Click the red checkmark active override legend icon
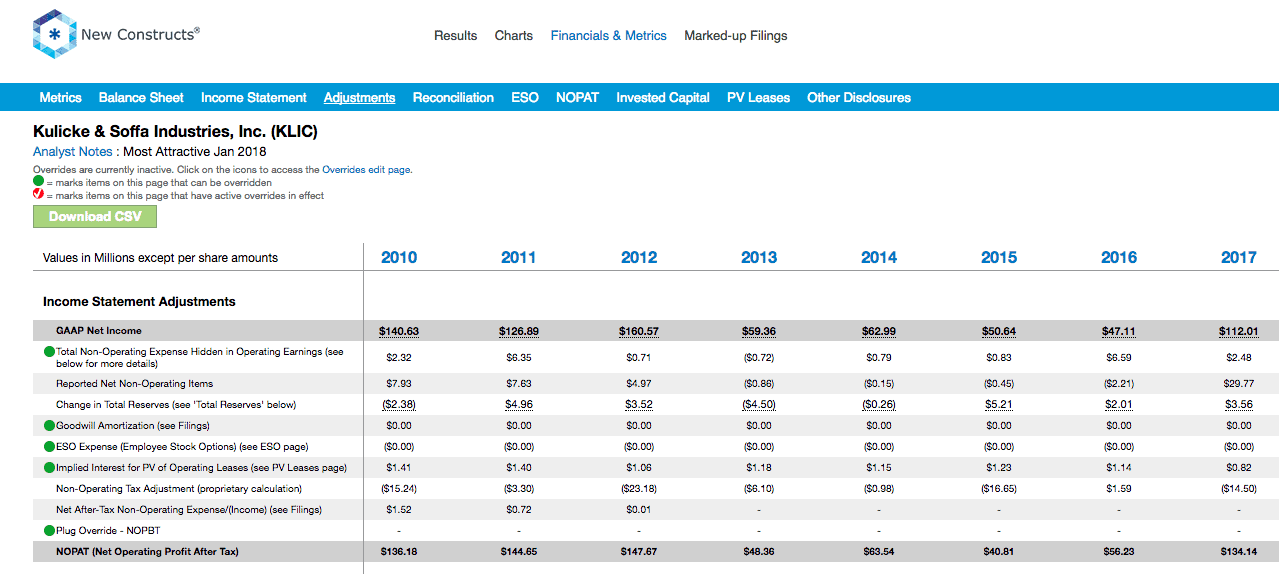The width and height of the screenshot is (1279, 574). tap(38, 195)
